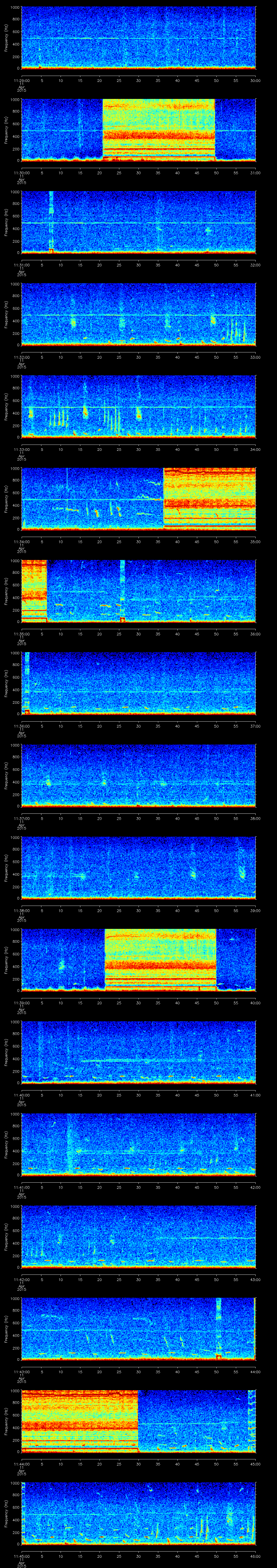Image resolution: width=277 pixels, height=1568 pixels.
Task: Open the spectrogram panel starting at 11:30:00
Action: (138, 130)
